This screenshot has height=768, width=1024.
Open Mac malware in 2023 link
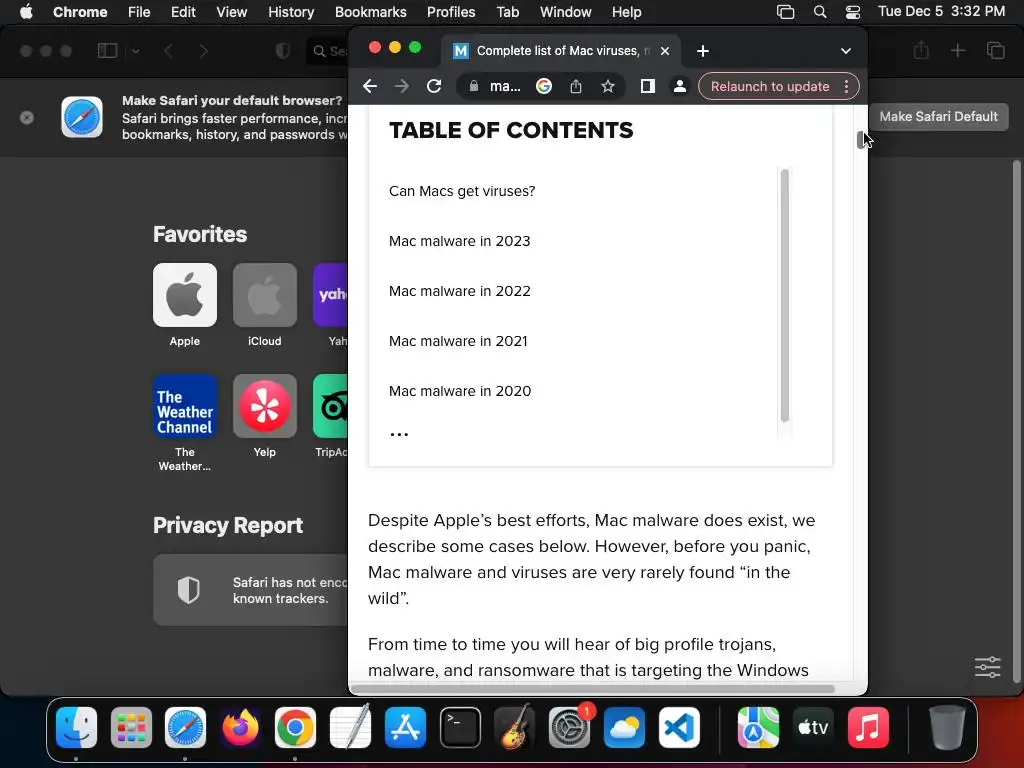point(459,241)
